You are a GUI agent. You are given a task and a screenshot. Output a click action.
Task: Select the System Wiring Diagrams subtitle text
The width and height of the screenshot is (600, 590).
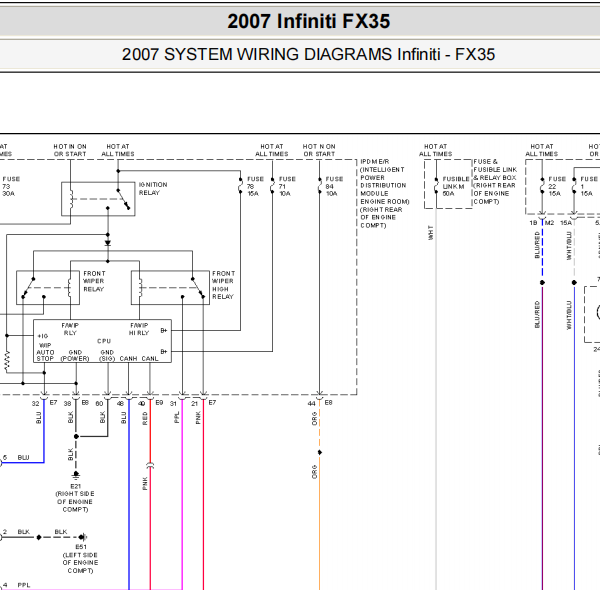[x=308, y=54]
